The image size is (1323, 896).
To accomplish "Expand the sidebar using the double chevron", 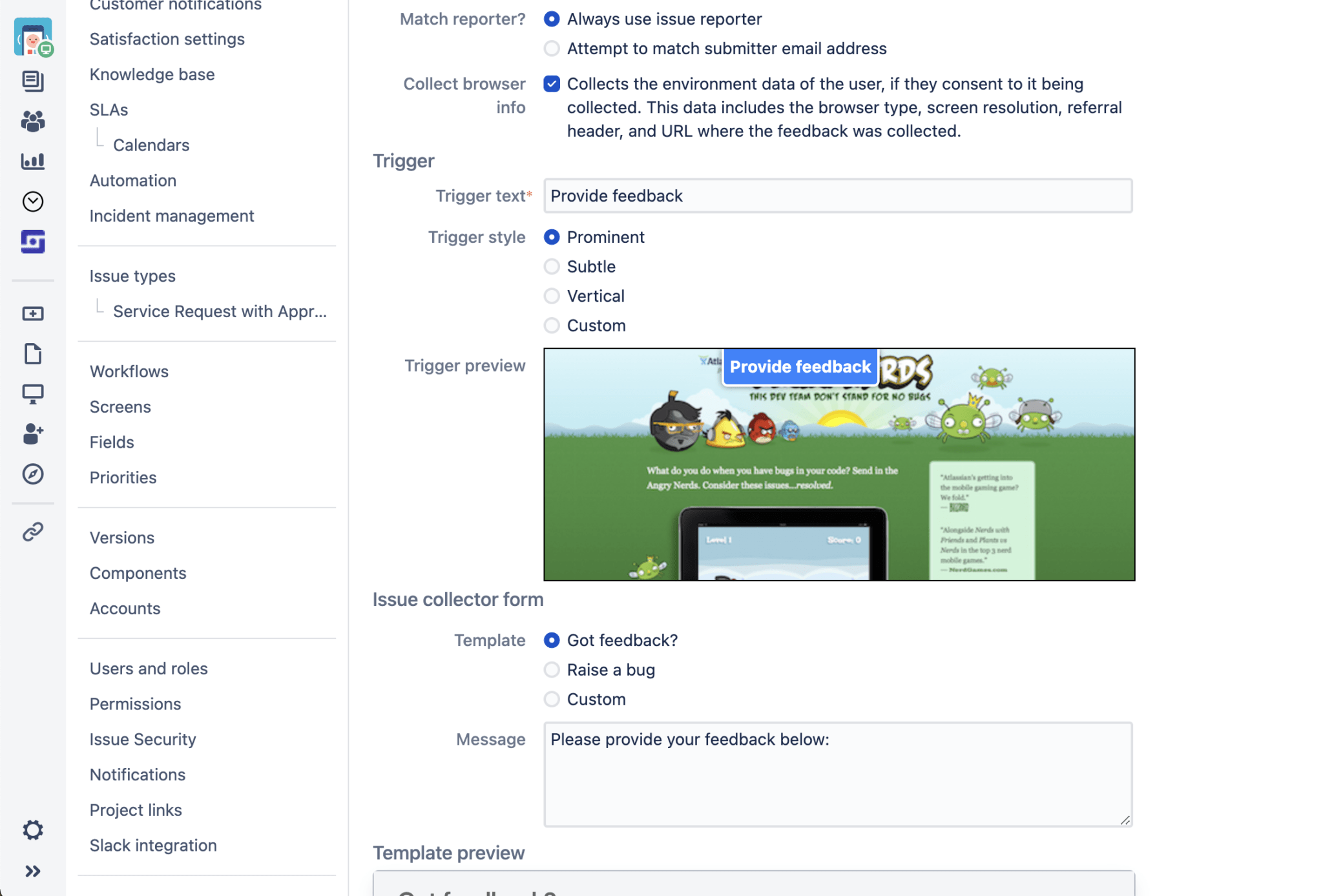I will [x=33, y=870].
